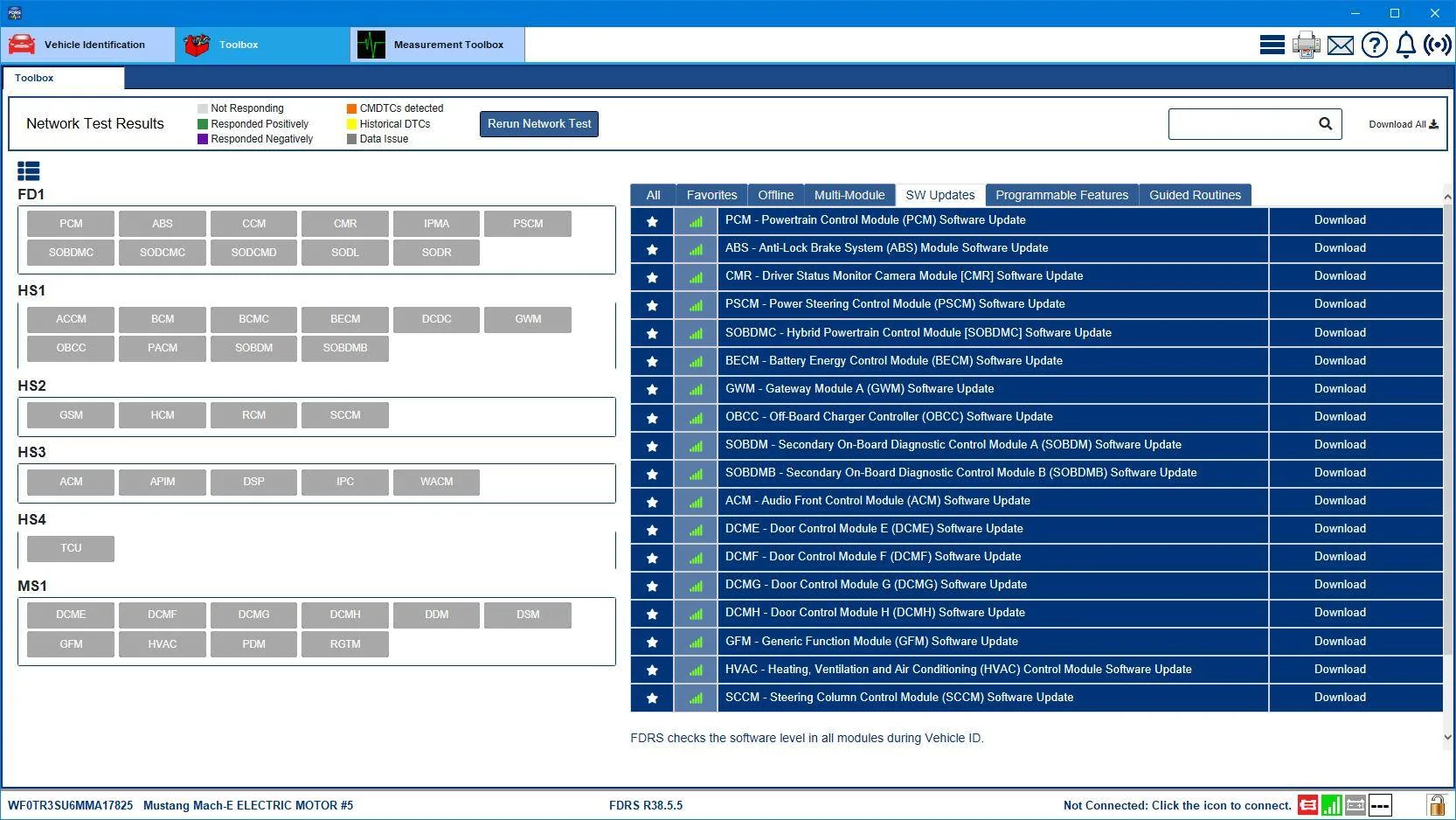The image size is (1456, 820).
Task: Click the scrollbar up arrow
Action: [1447, 197]
